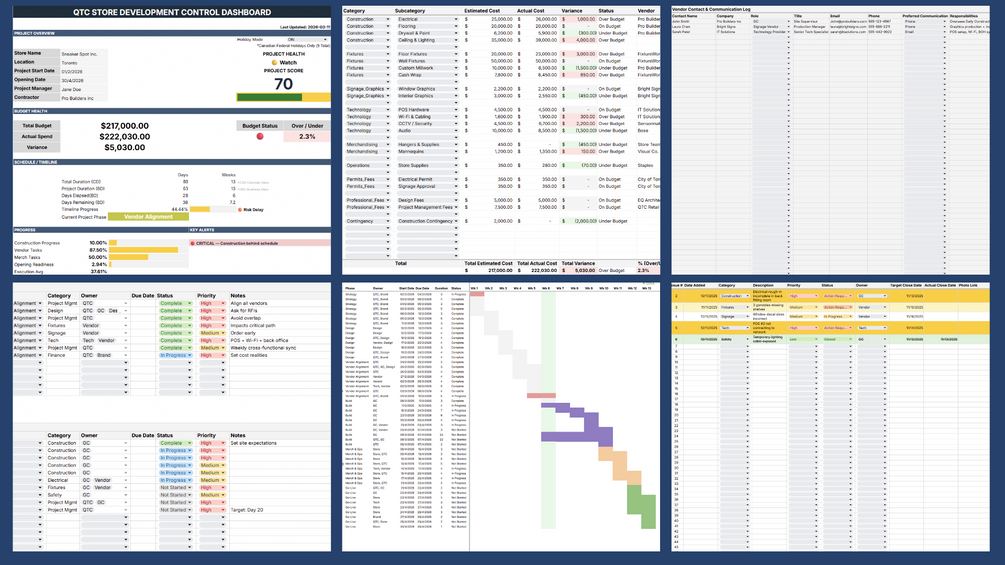The height and width of the screenshot is (565, 1005).
Task: Open issue log Owner dropdown in the Tech issue row
Action: point(872,328)
